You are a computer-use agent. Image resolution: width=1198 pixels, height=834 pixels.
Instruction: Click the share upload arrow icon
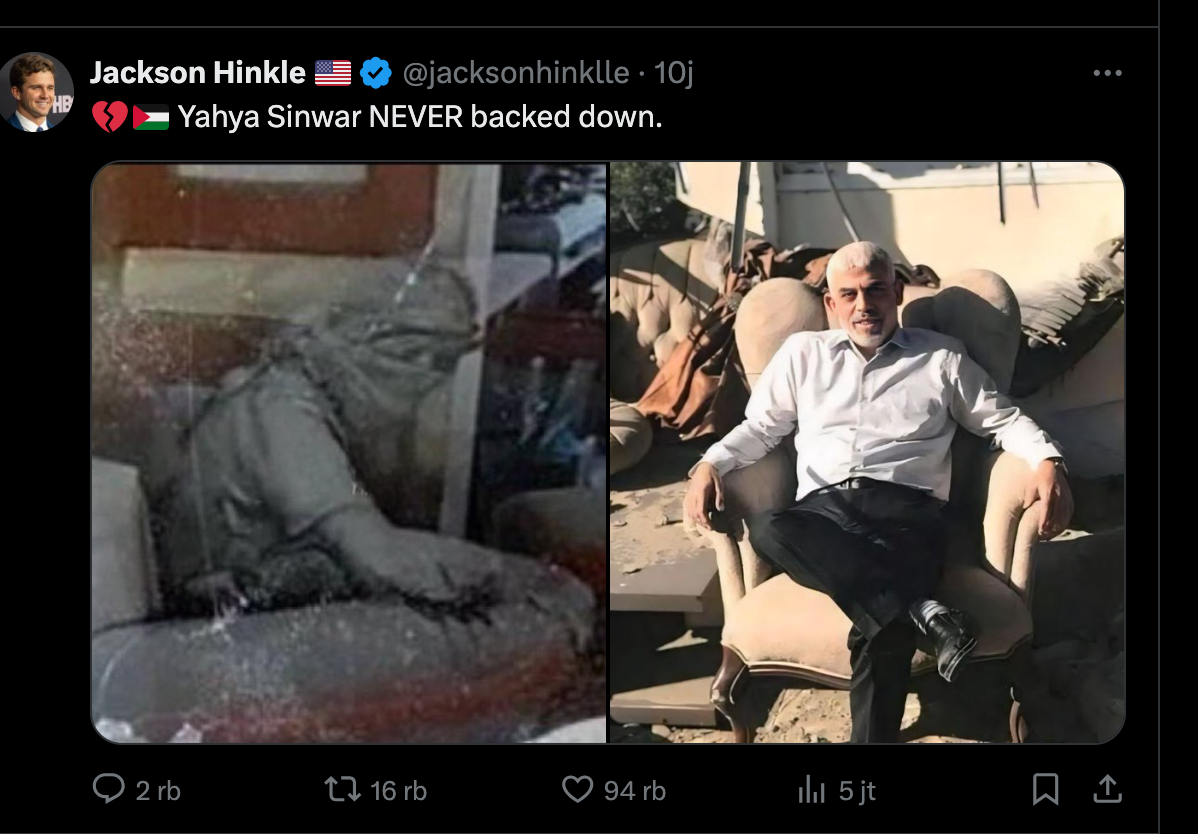click(1106, 789)
